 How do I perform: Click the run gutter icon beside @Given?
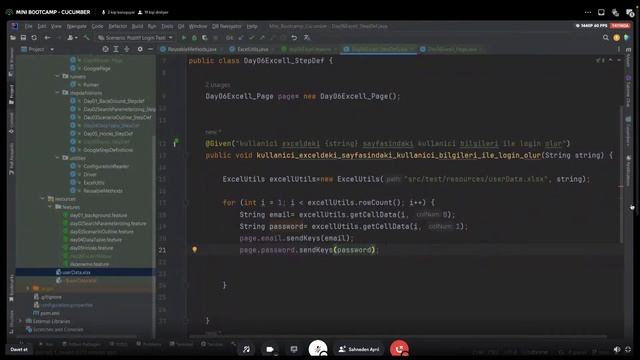click(x=176, y=142)
